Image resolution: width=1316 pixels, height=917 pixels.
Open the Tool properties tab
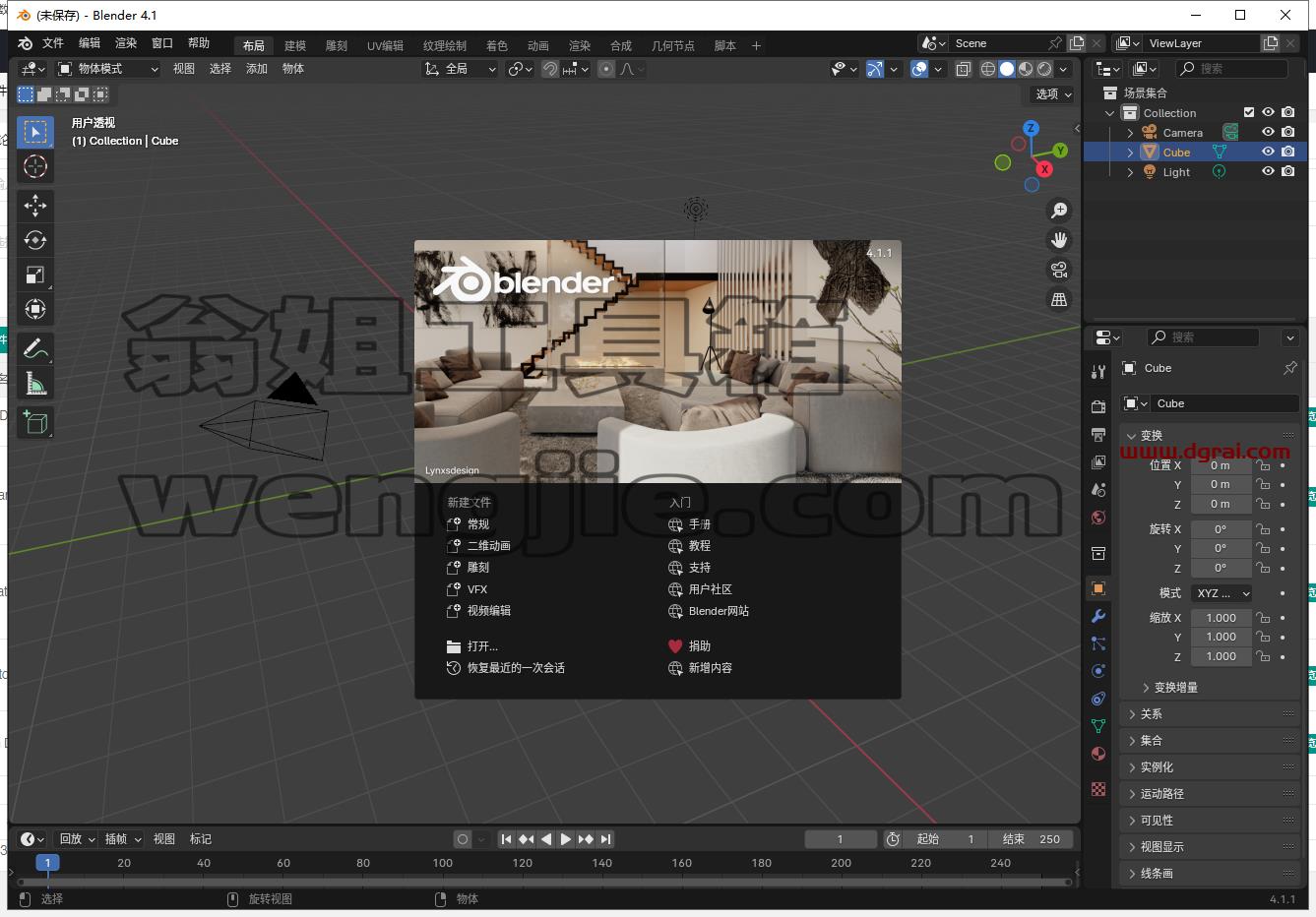pos(1098,371)
